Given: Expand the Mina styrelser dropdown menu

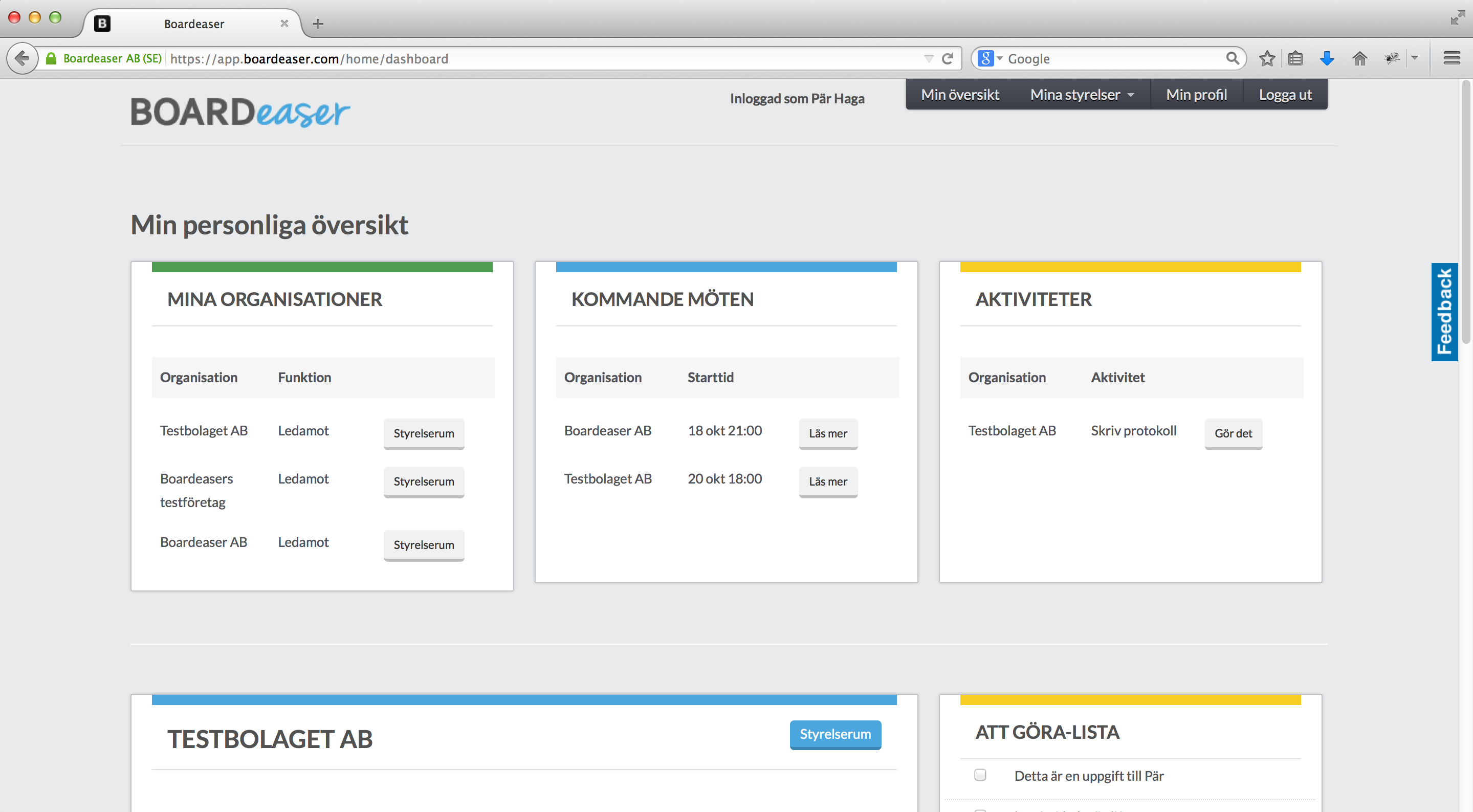Looking at the screenshot, I should pos(1082,95).
